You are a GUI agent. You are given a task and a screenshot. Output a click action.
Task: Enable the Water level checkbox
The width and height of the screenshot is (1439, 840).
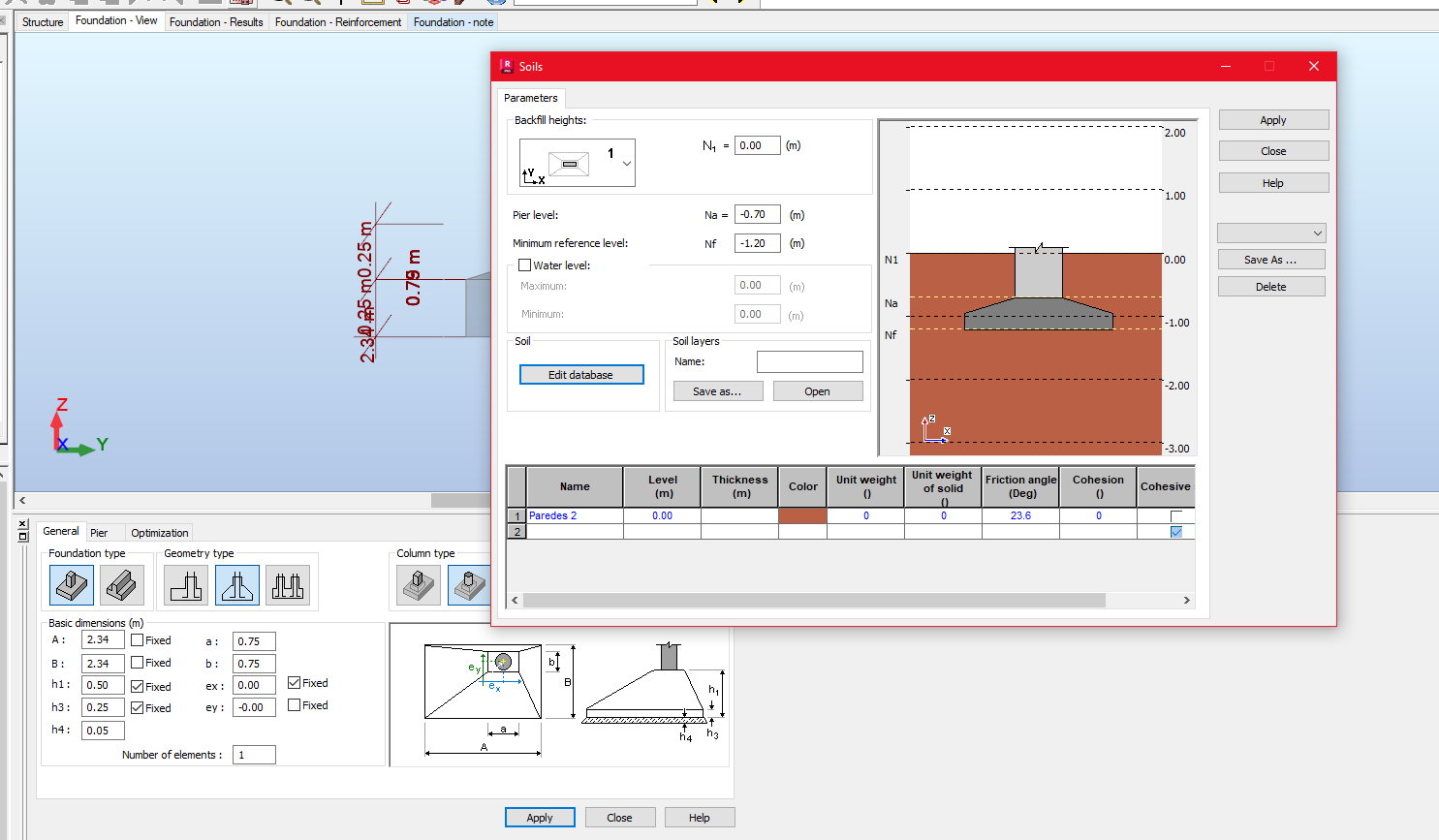click(524, 264)
